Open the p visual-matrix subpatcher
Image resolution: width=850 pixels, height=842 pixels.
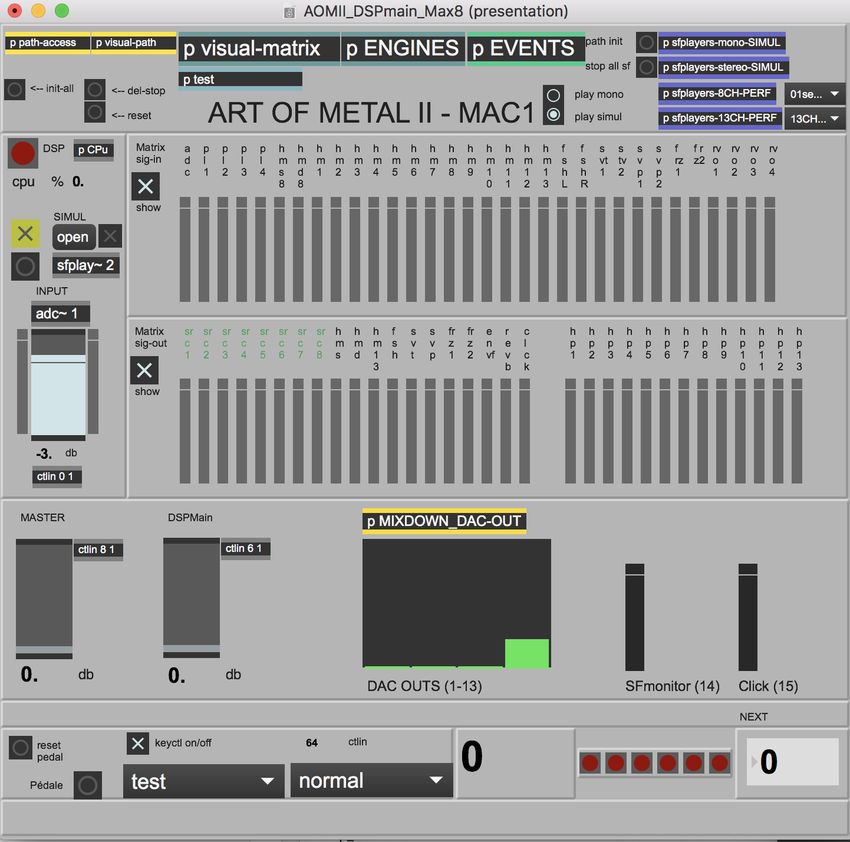coord(259,48)
